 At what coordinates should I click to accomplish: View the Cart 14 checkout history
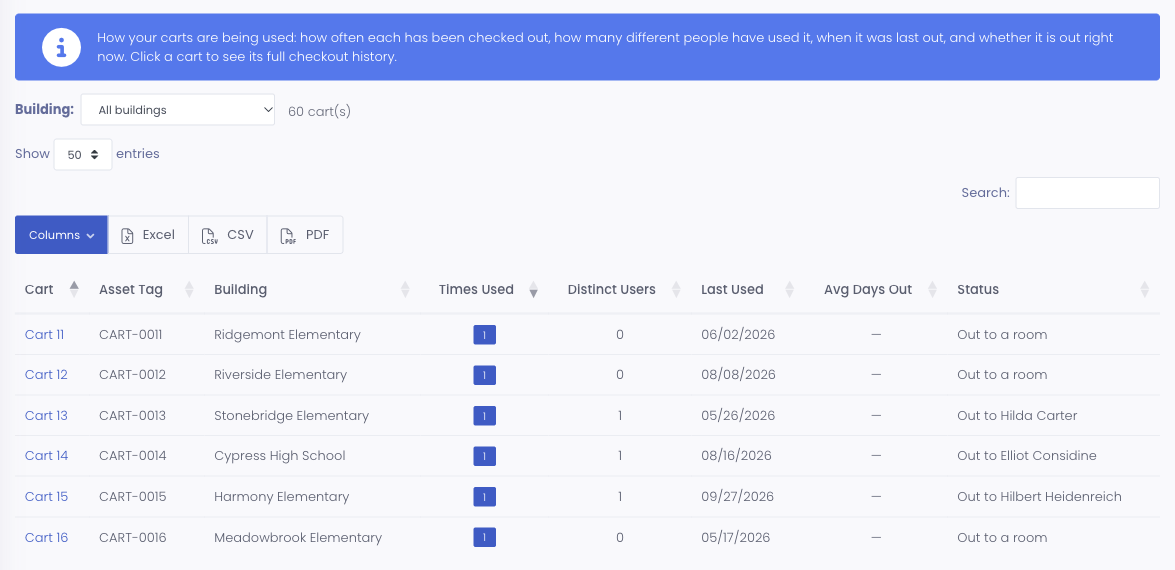pos(46,455)
